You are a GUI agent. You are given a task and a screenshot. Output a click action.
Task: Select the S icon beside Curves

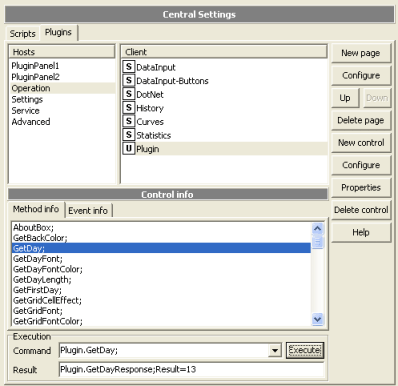click(129, 121)
